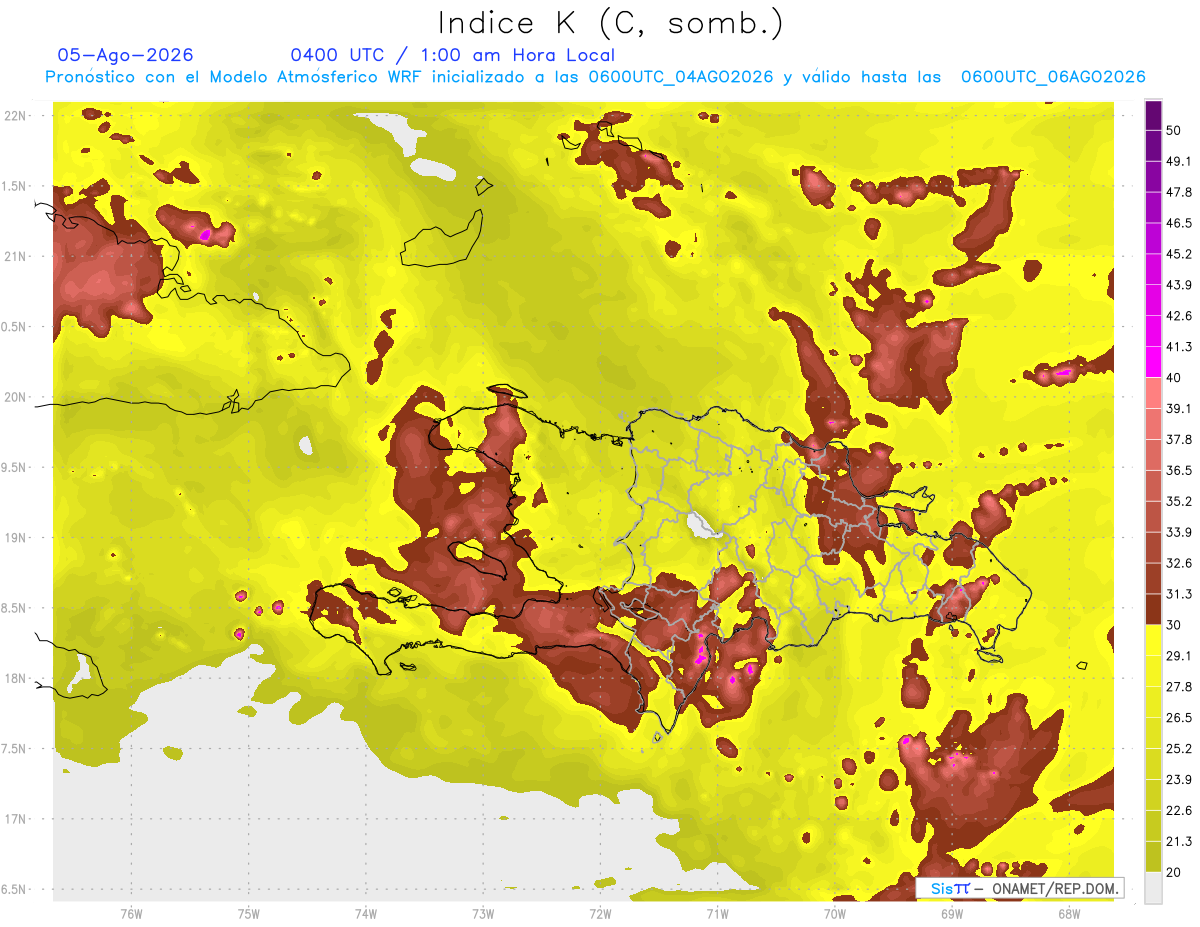Click the legend swatch between 35.2 and 36.5
The image size is (1200, 927).
point(1153,485)
